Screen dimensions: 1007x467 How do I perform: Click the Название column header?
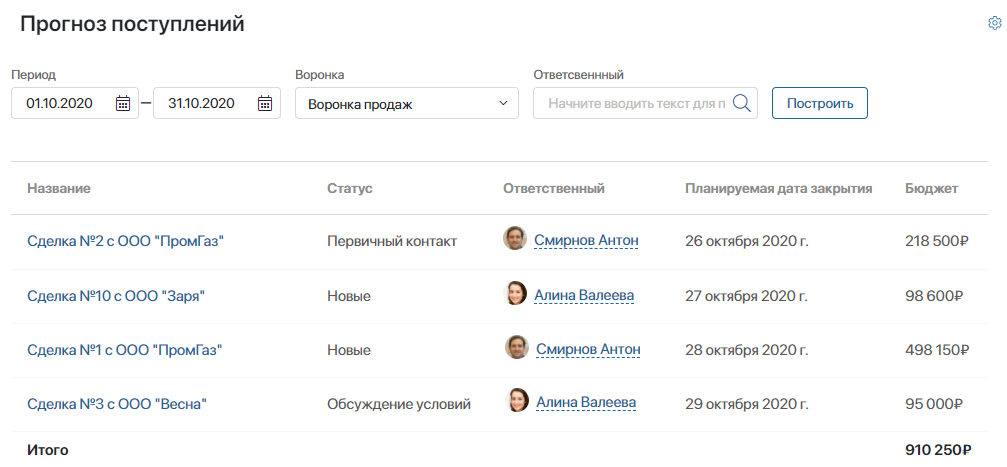pos(58,188)
